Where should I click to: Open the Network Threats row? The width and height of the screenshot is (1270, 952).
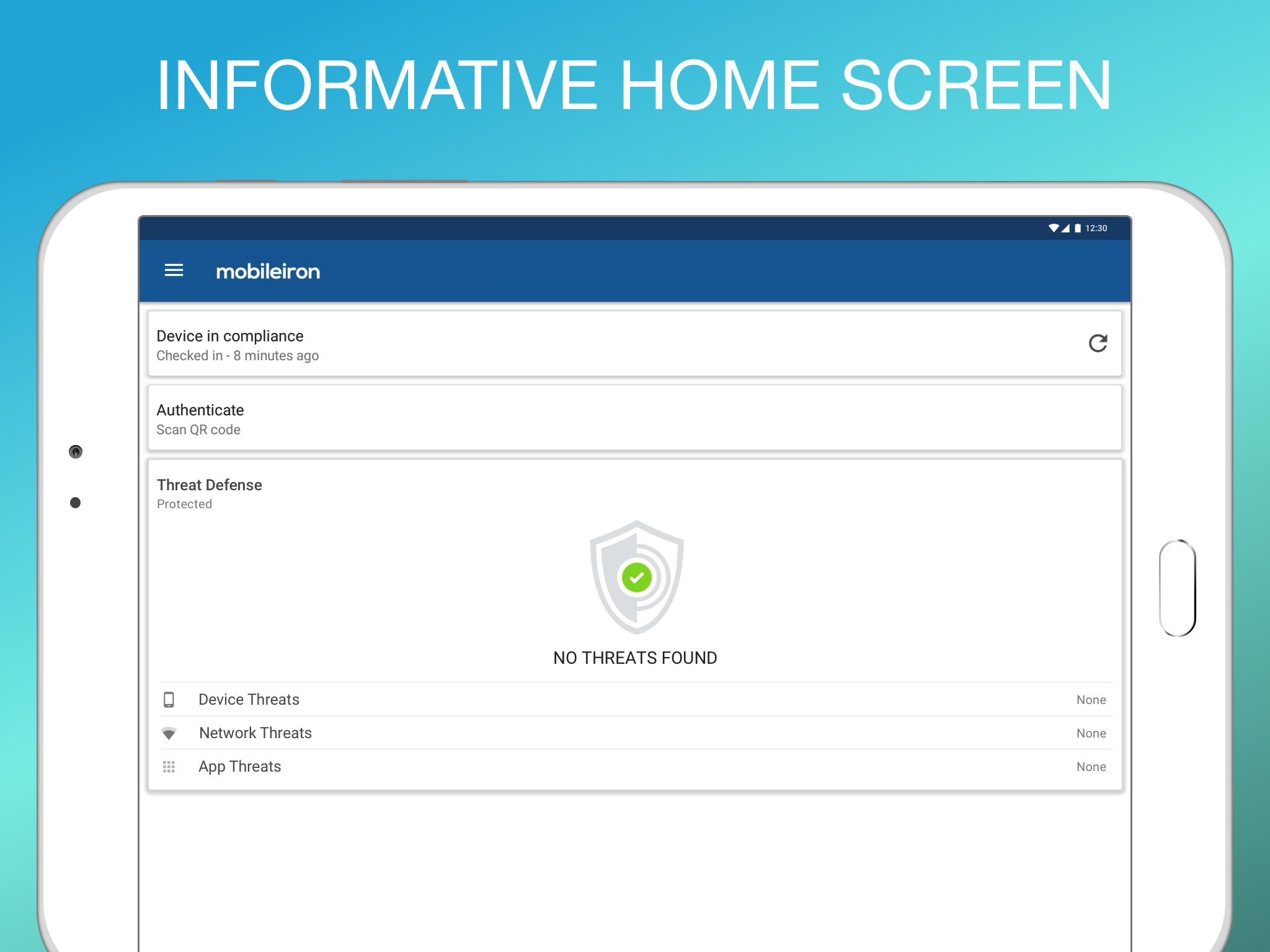[636, 733]
